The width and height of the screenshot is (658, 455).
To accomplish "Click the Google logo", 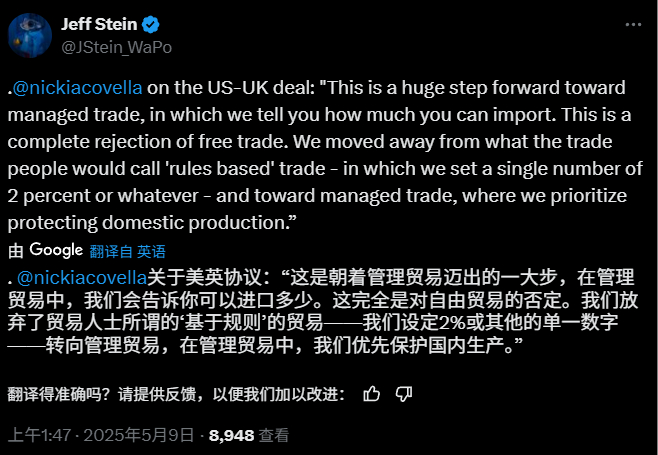I will pyautogui.click(x=56, y=249).
